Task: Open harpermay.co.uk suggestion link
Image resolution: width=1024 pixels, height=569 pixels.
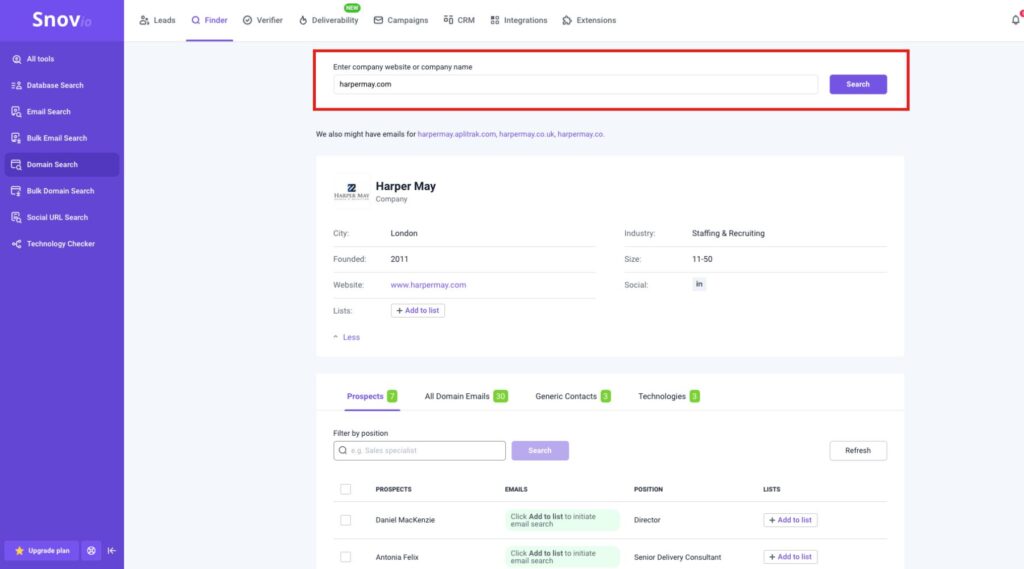Action: (526, 134)
